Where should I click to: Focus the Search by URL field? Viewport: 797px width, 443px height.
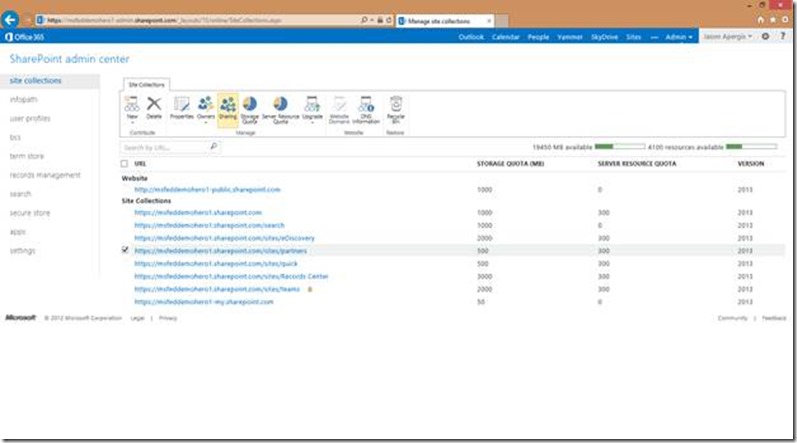(x=164, y=147)
